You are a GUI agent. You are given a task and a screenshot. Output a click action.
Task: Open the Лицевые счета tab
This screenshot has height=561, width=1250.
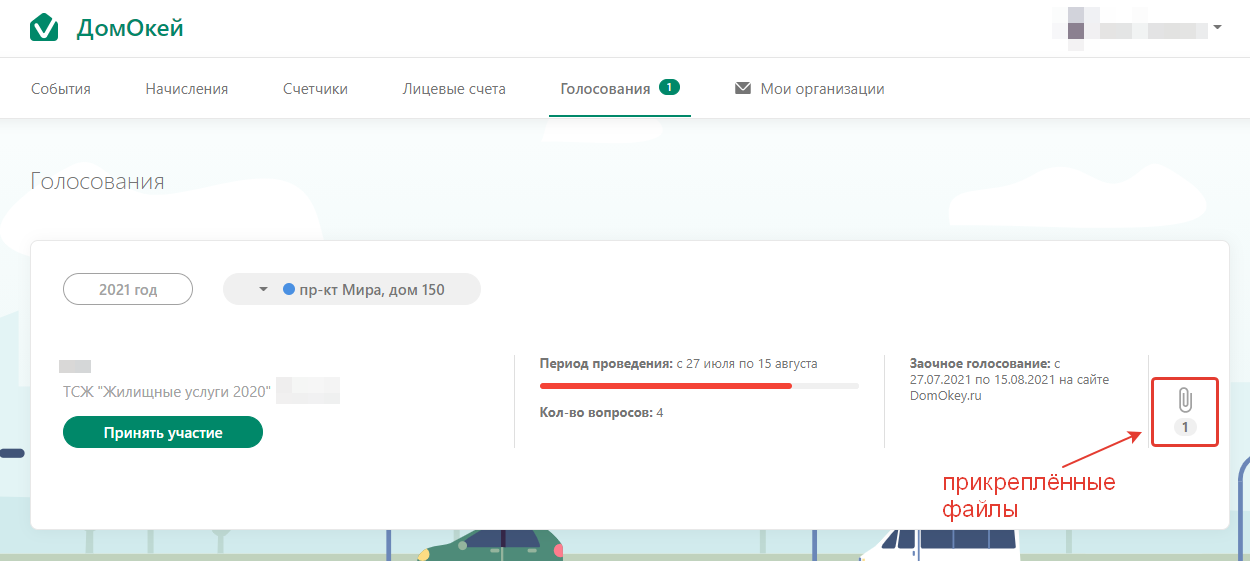(454, 88)
